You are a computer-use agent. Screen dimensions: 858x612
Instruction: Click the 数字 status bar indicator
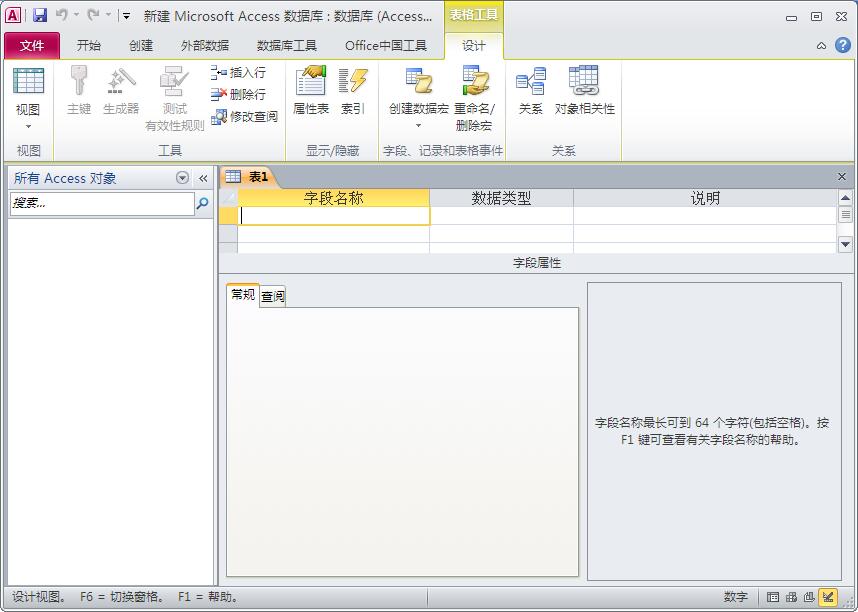(x=735, y=597)
